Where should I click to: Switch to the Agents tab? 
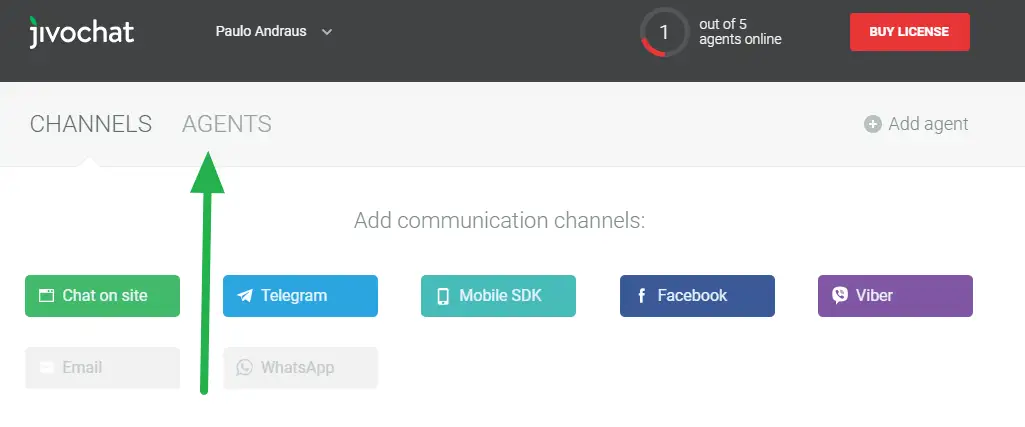click(226, 124)
